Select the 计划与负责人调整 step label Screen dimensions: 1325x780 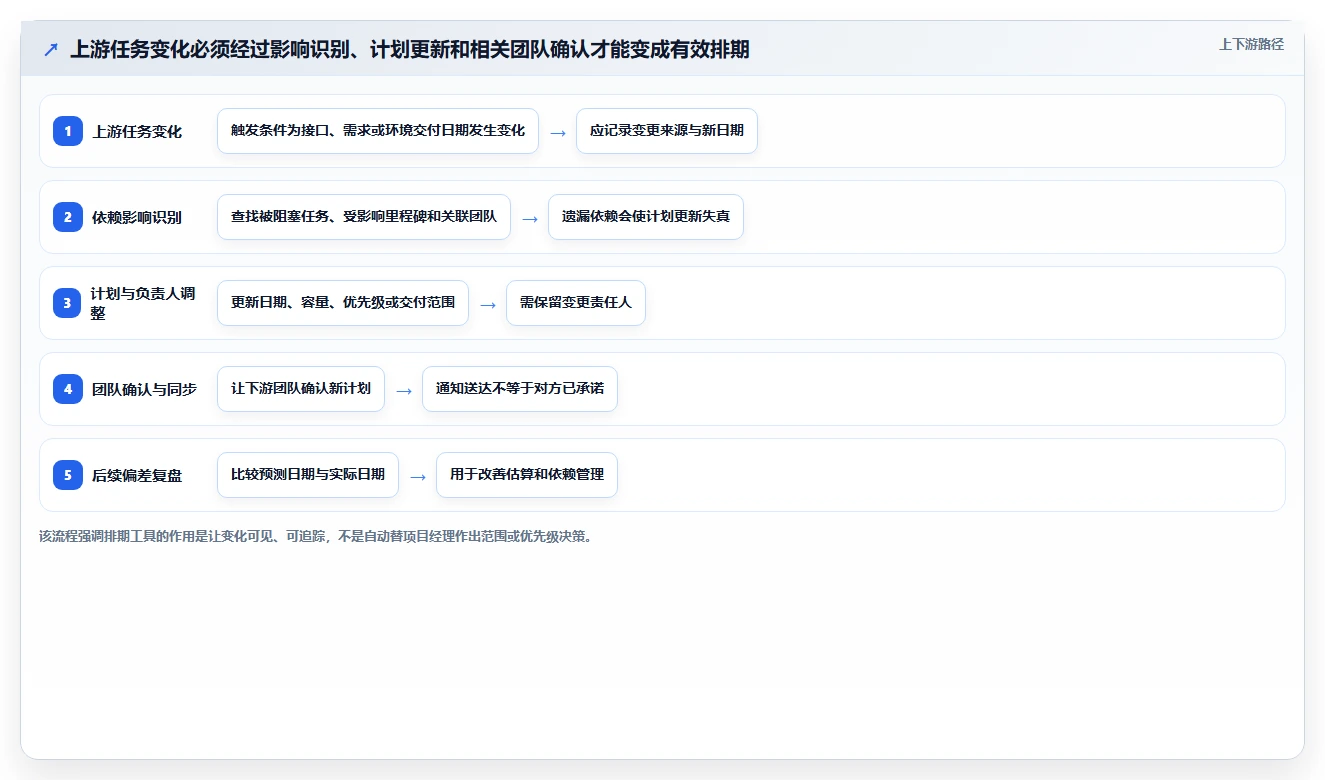pyautogui.click(x=143, y=303)
